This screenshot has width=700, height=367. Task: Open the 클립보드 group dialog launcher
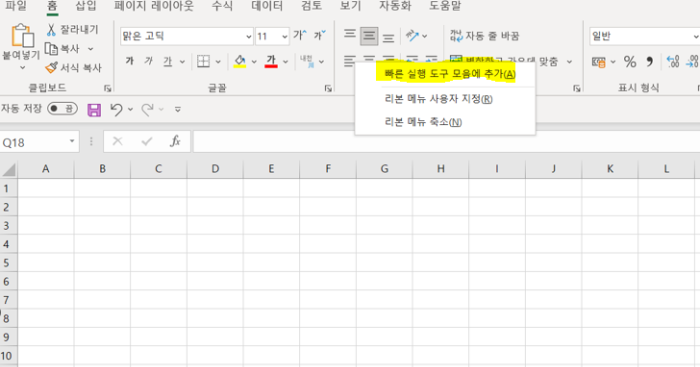tap(107, 88)
